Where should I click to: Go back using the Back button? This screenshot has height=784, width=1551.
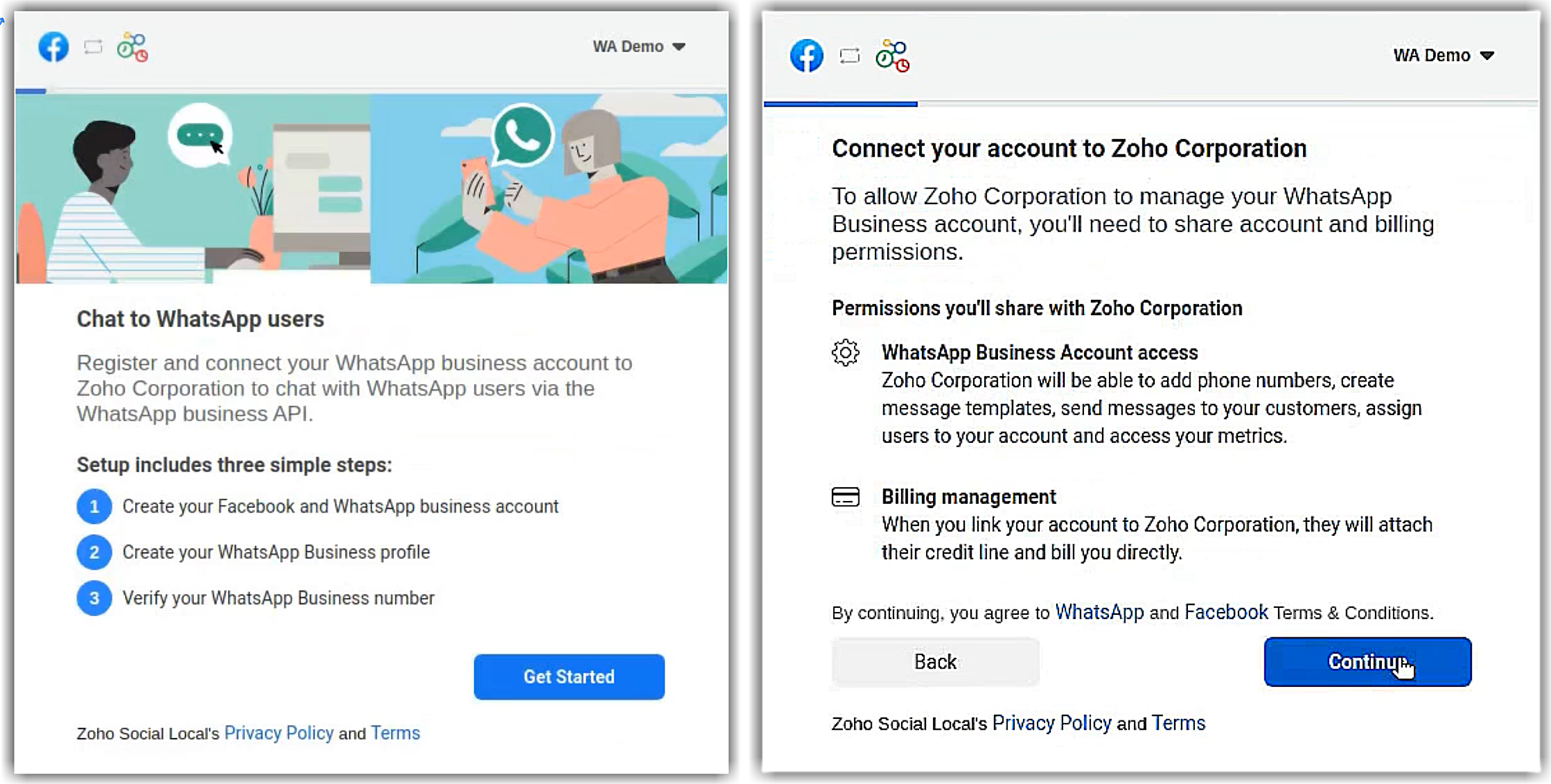[x=935, y=662]
